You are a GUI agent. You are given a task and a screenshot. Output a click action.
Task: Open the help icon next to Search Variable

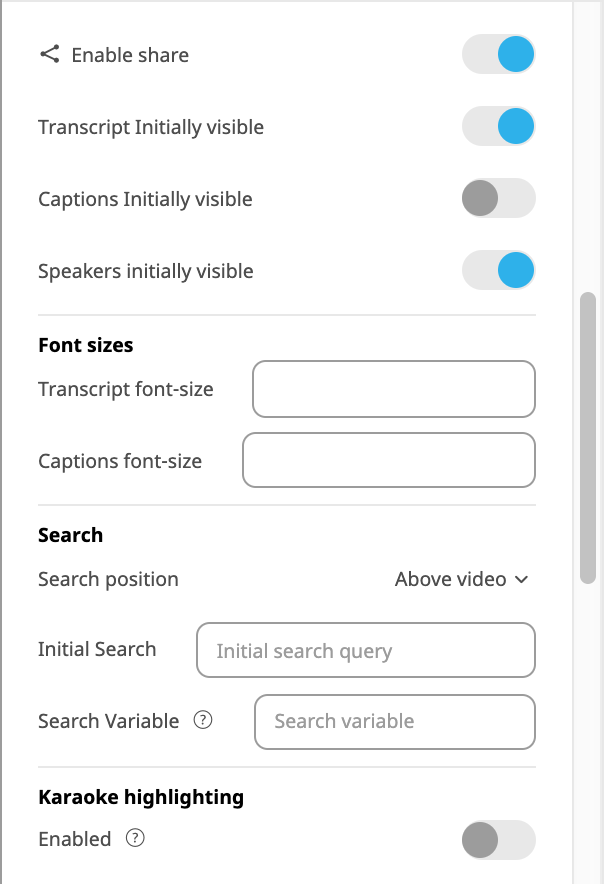pos(203,720)
